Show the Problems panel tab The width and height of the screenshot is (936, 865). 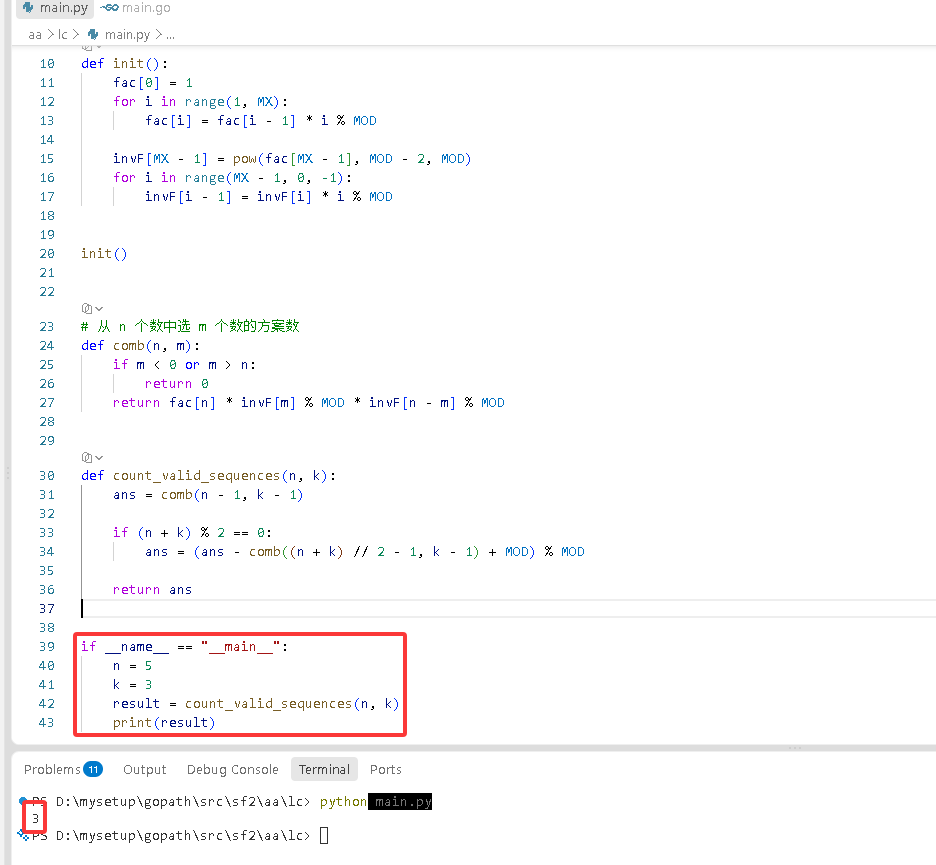tap(63, 769)
